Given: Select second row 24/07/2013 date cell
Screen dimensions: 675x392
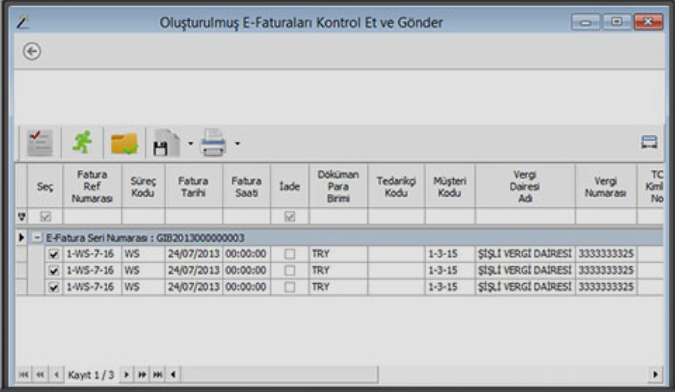Looking at the screenshot, I should coord(193,270).
